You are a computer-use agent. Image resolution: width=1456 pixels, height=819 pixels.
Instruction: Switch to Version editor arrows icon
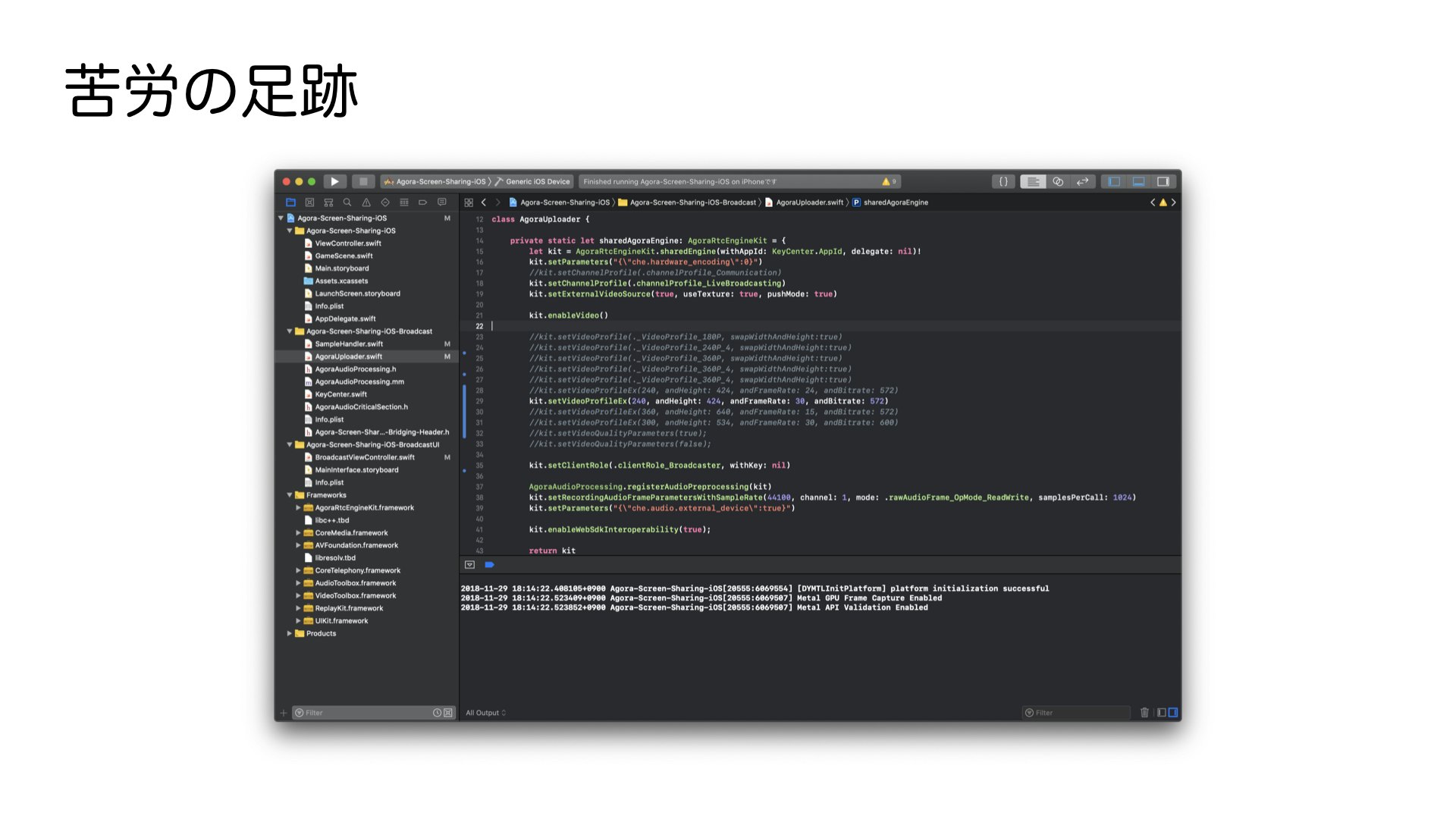tap(1082, 182)
